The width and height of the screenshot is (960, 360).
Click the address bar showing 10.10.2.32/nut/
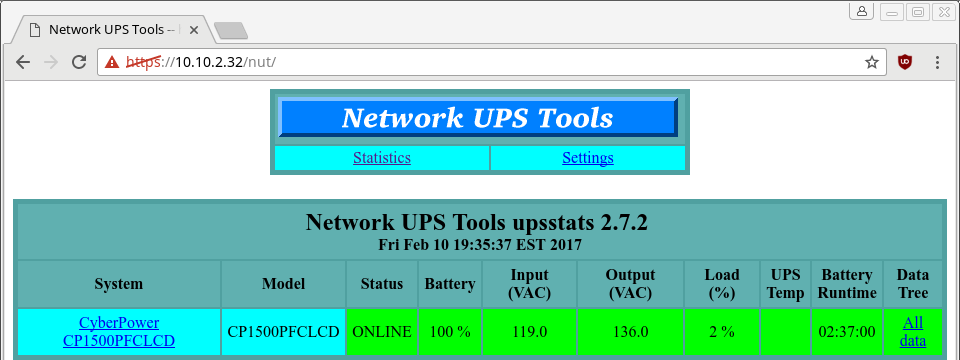492,62
